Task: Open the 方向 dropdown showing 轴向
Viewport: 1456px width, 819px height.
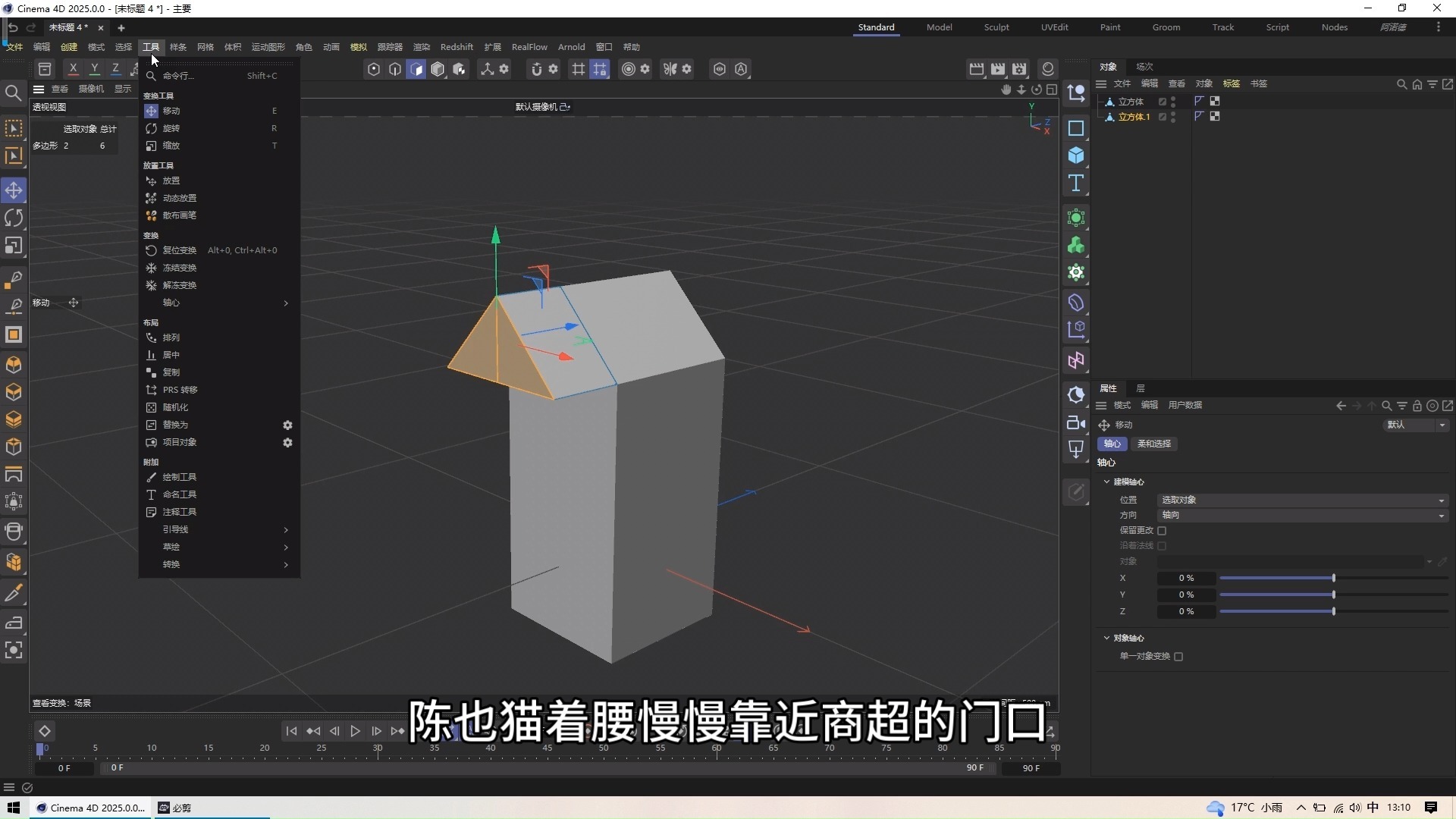Action: point(1303,515)
